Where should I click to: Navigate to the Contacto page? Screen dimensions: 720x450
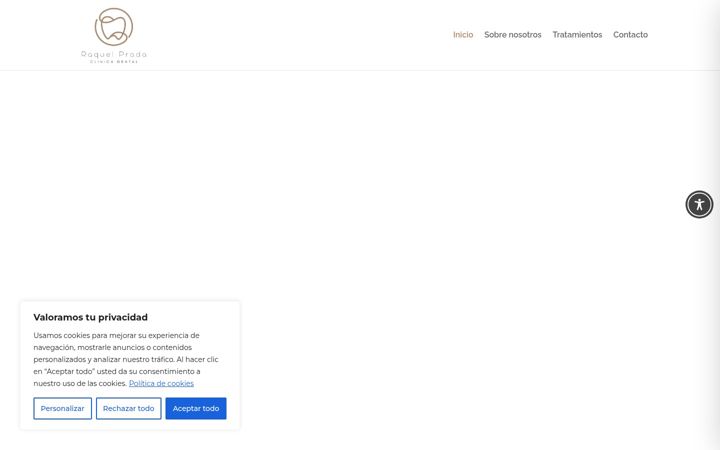coord(630,35)
